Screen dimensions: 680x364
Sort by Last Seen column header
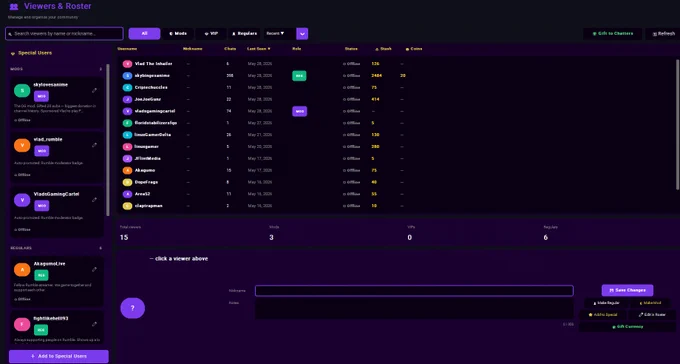259,49
